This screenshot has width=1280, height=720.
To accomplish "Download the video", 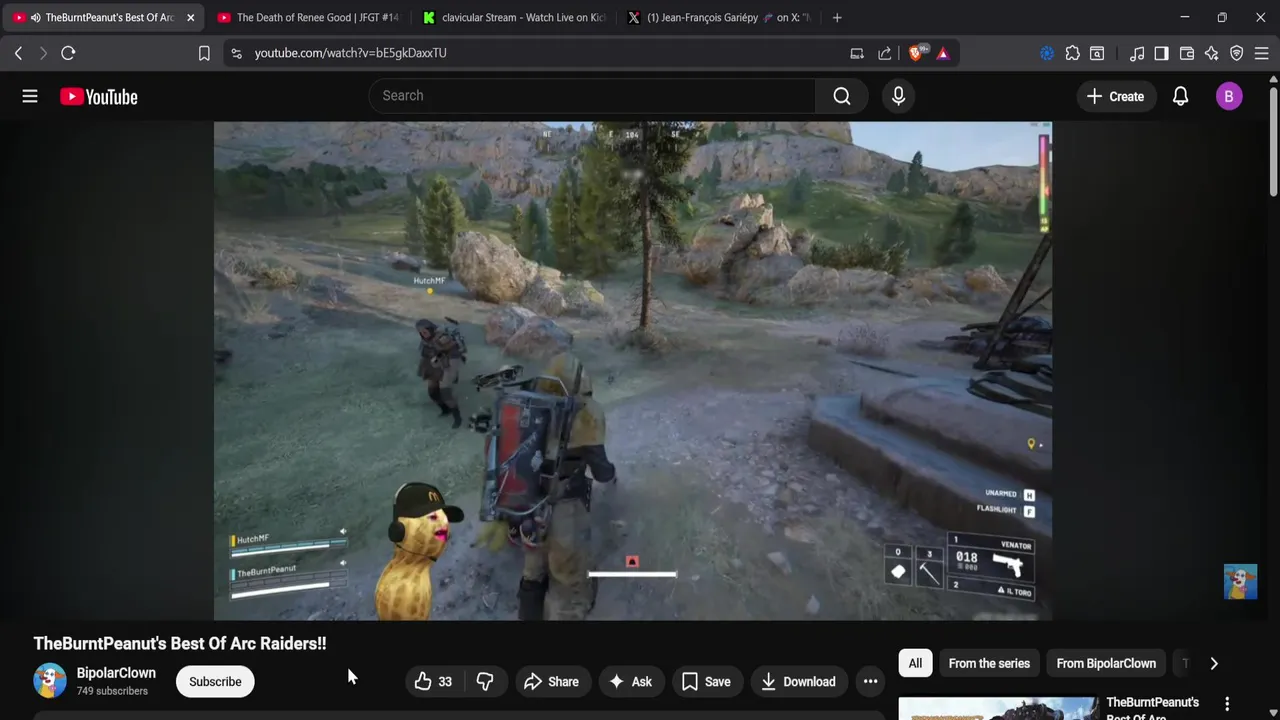I will coord(798,682).
